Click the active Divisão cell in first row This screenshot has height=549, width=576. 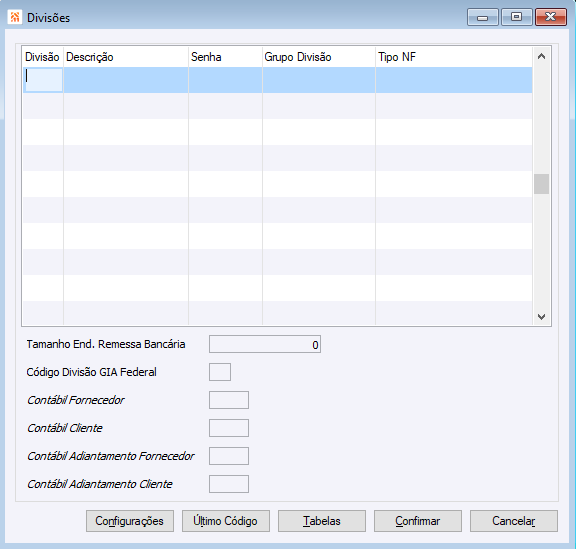point(43,79)
